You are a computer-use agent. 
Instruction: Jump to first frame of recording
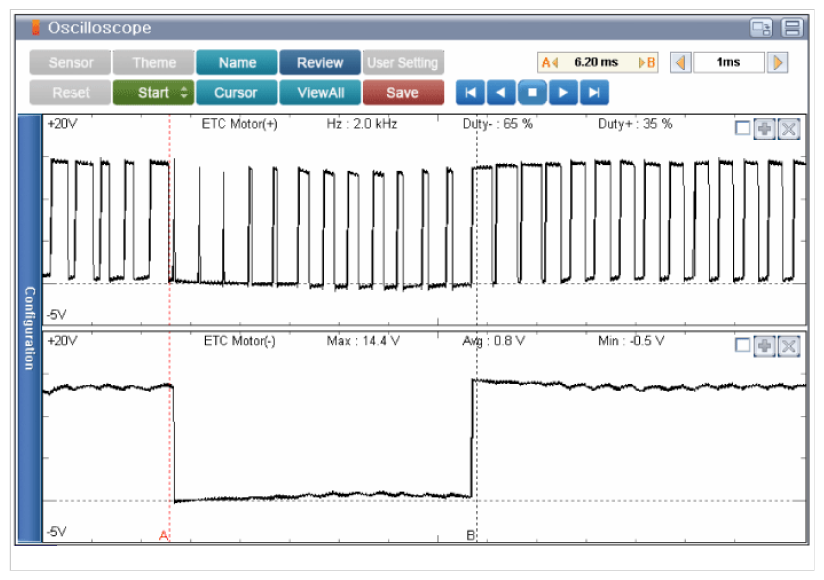[470, 93]
